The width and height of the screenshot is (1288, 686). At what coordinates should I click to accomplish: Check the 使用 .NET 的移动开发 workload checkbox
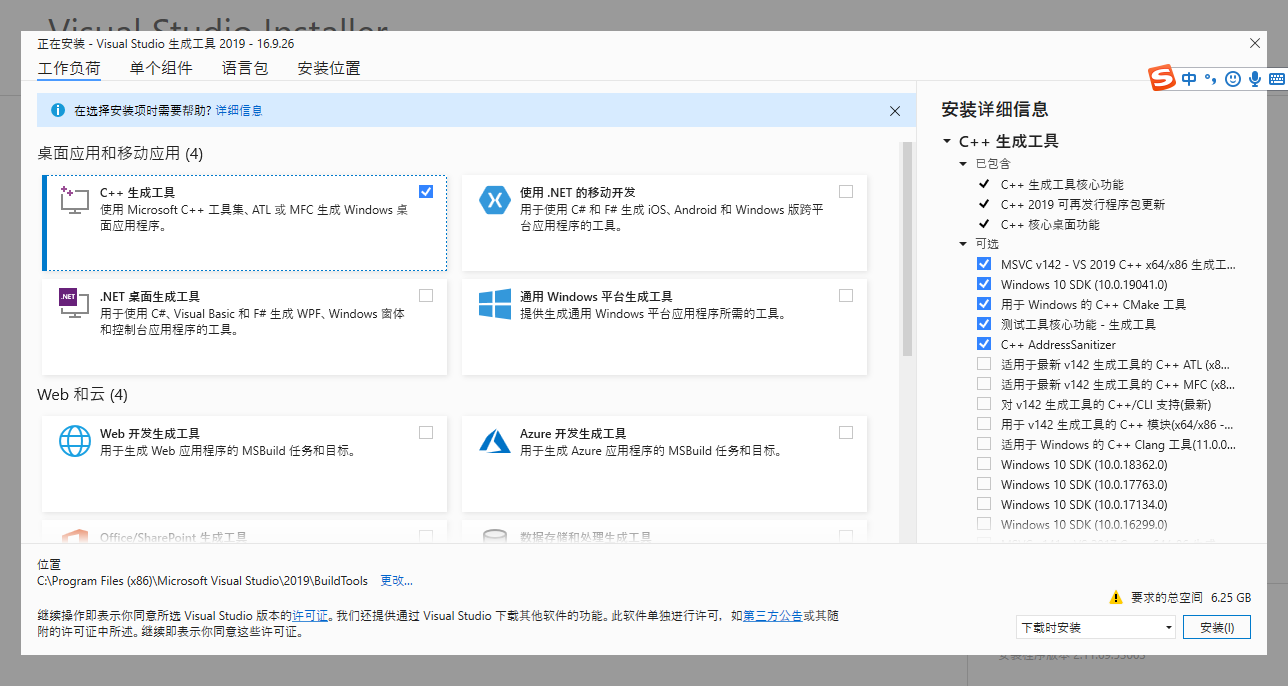[x=846, y=191]
